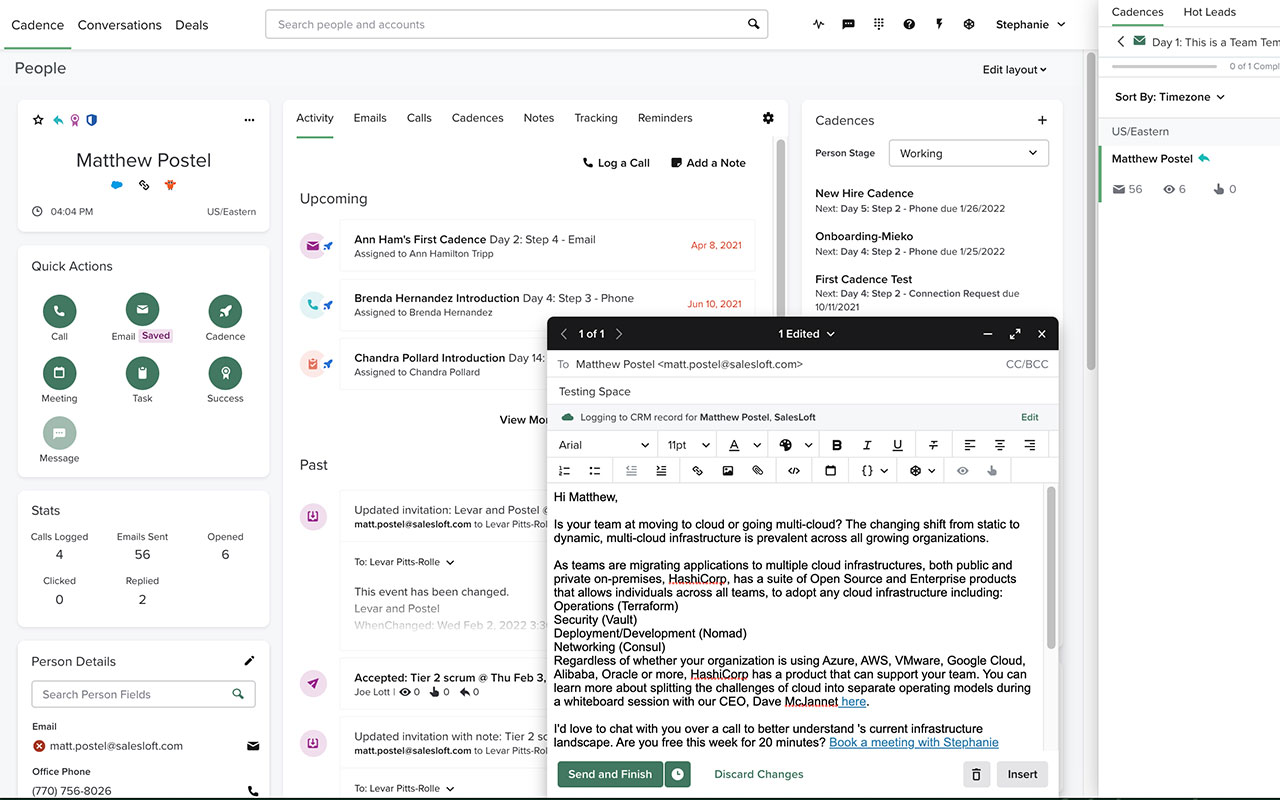Edit Person Details with pencil icon

pyautogui.click(x=249, y=661)
